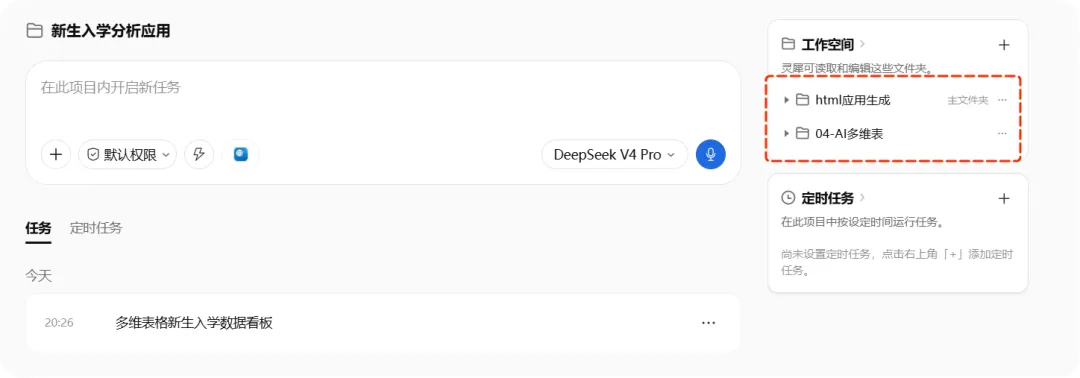Open more options for 04-AI多维表 folder
The image size is (1080, 378).
pos(1002,134)
